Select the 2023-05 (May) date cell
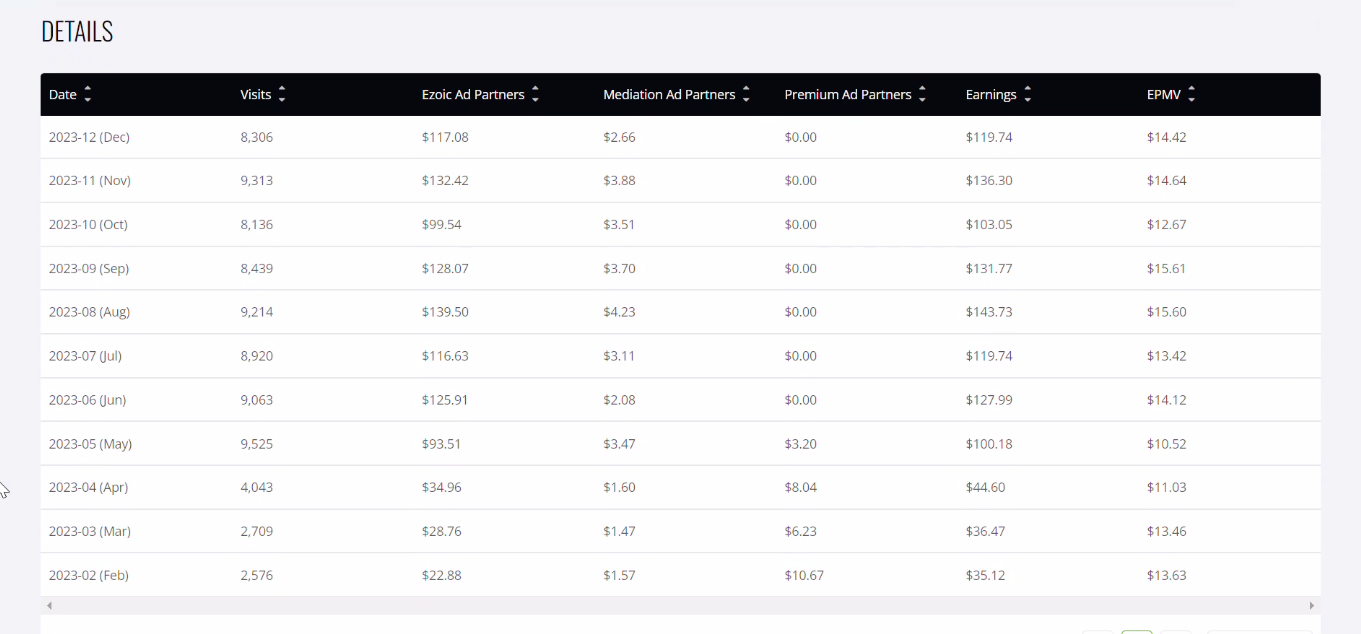1361x634 pixels. pyautogui.click(x=90, y=444)
